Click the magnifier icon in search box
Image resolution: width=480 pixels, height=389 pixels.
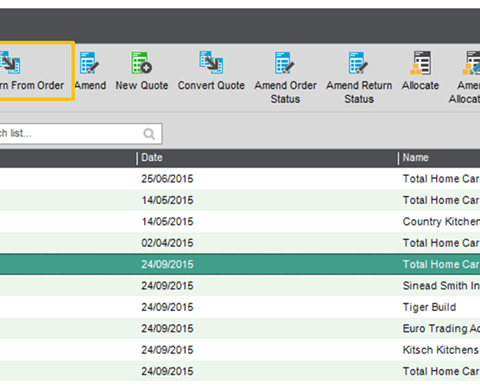tap(149, 134)
